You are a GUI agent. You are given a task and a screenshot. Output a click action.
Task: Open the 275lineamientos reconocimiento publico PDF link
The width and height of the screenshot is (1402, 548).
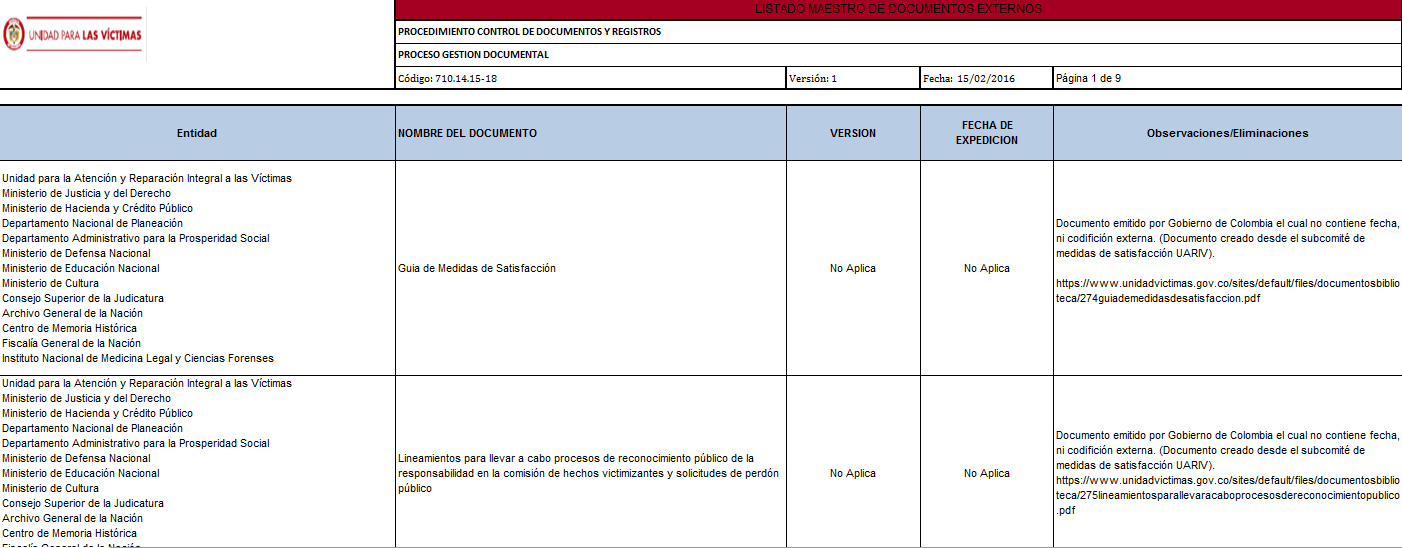pos(1228,495)
